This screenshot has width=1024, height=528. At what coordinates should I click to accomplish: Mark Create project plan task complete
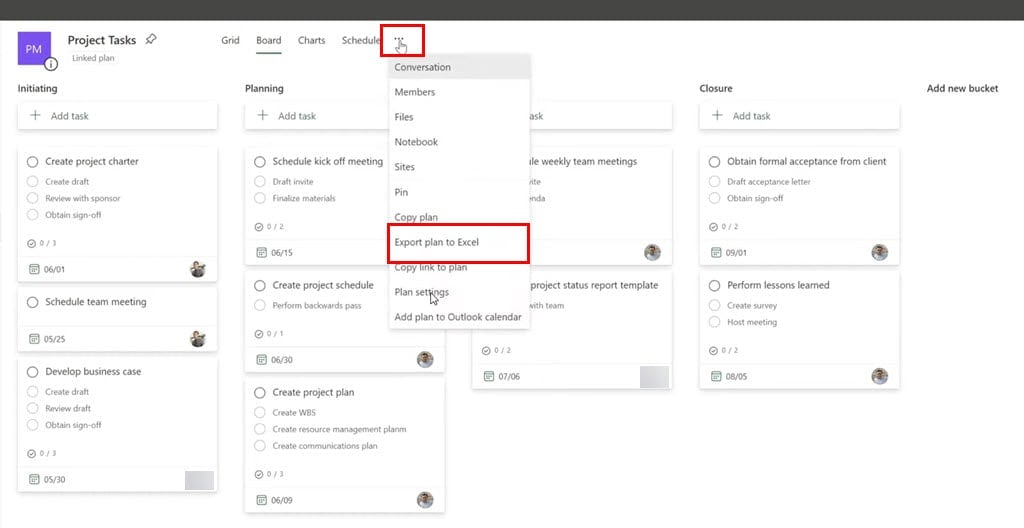click(260, 393)
